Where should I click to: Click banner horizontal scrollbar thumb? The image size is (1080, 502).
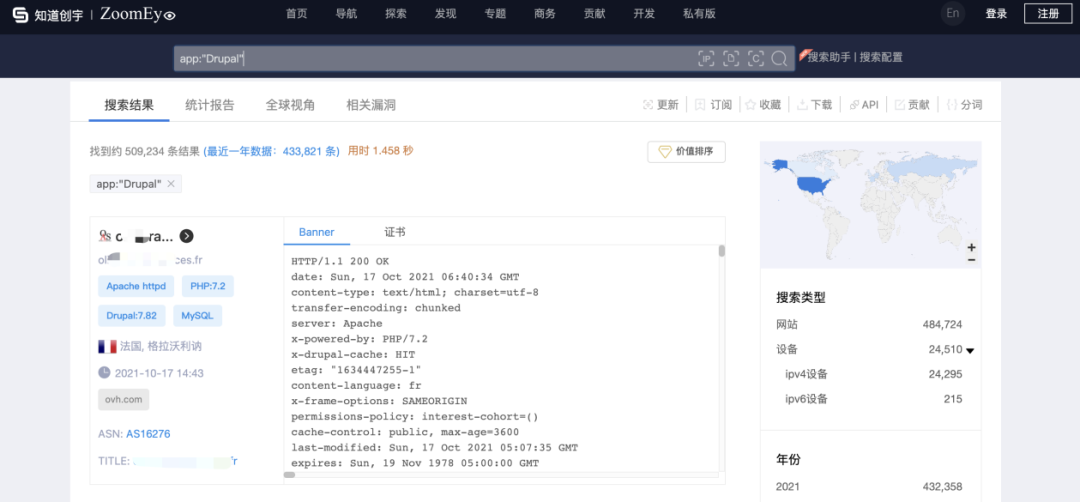tap(289, 474)
